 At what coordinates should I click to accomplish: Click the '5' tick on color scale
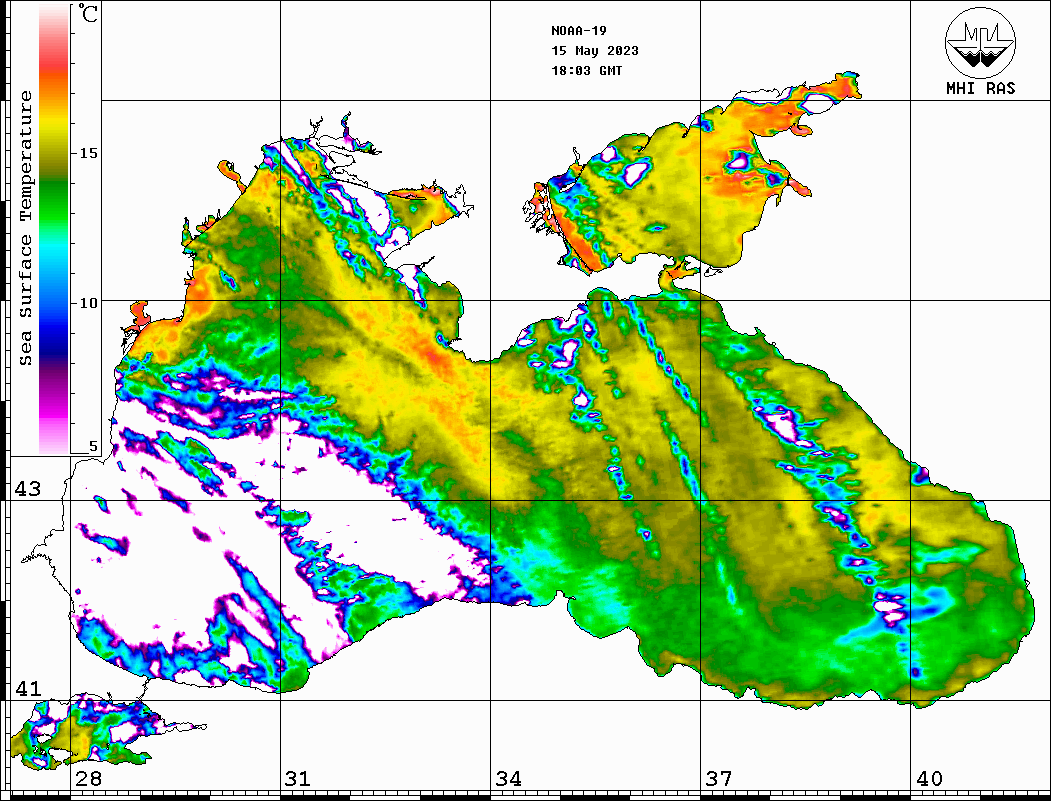pyautogui.click(x=93, y=446)
